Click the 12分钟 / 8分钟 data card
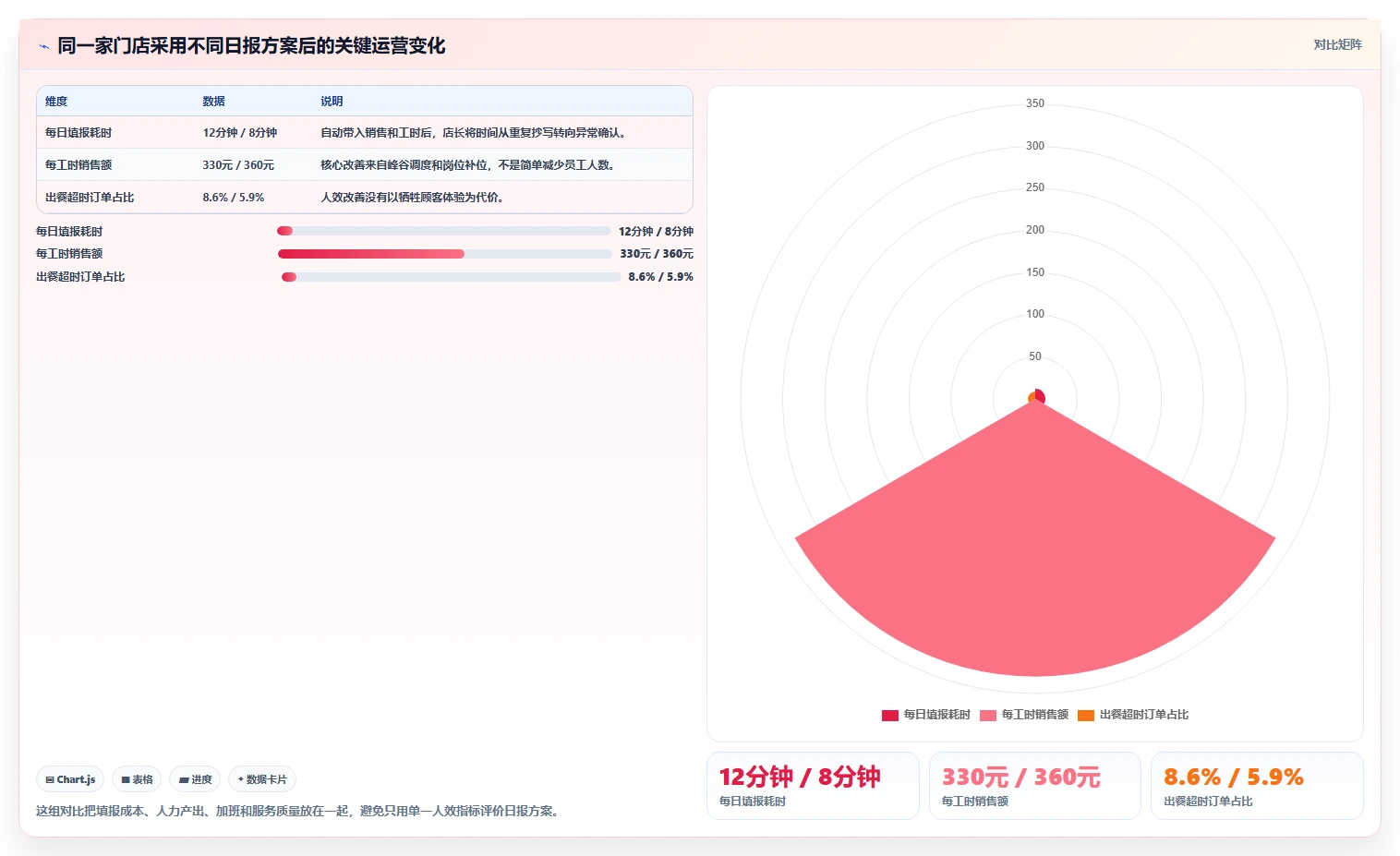The width and height of the screenshot is (1400, 856). click(x=813, y=786)
